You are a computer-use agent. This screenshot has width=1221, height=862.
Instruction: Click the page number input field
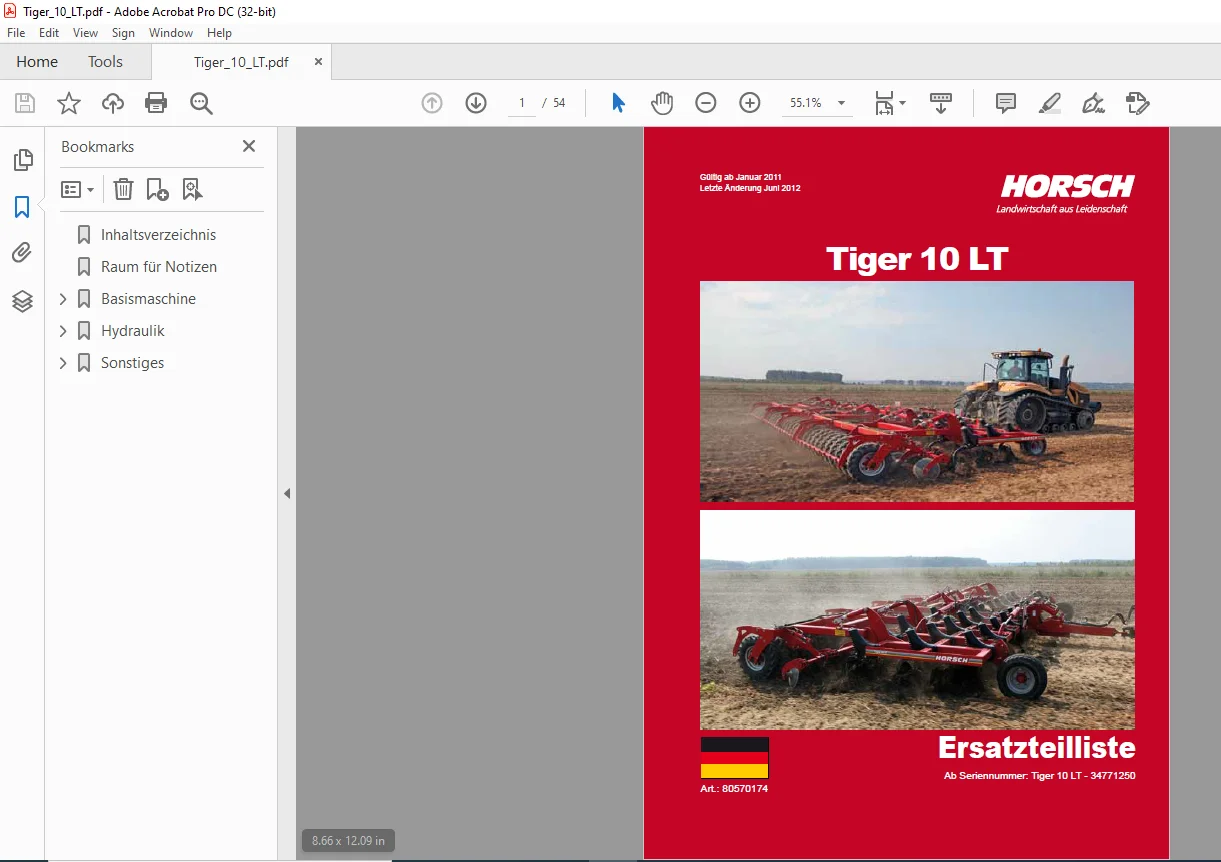[x=522, y=103]
